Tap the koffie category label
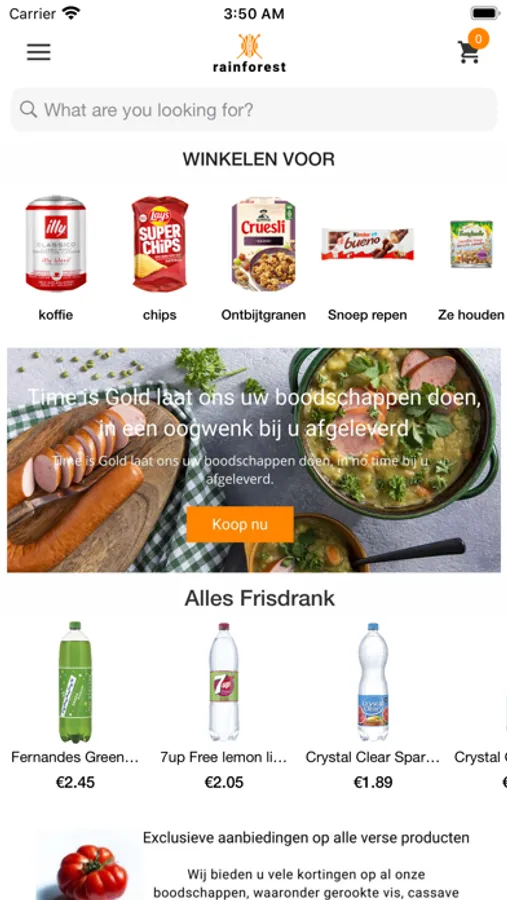The height and width of the screenshot is (900, 507). [56, 315]
